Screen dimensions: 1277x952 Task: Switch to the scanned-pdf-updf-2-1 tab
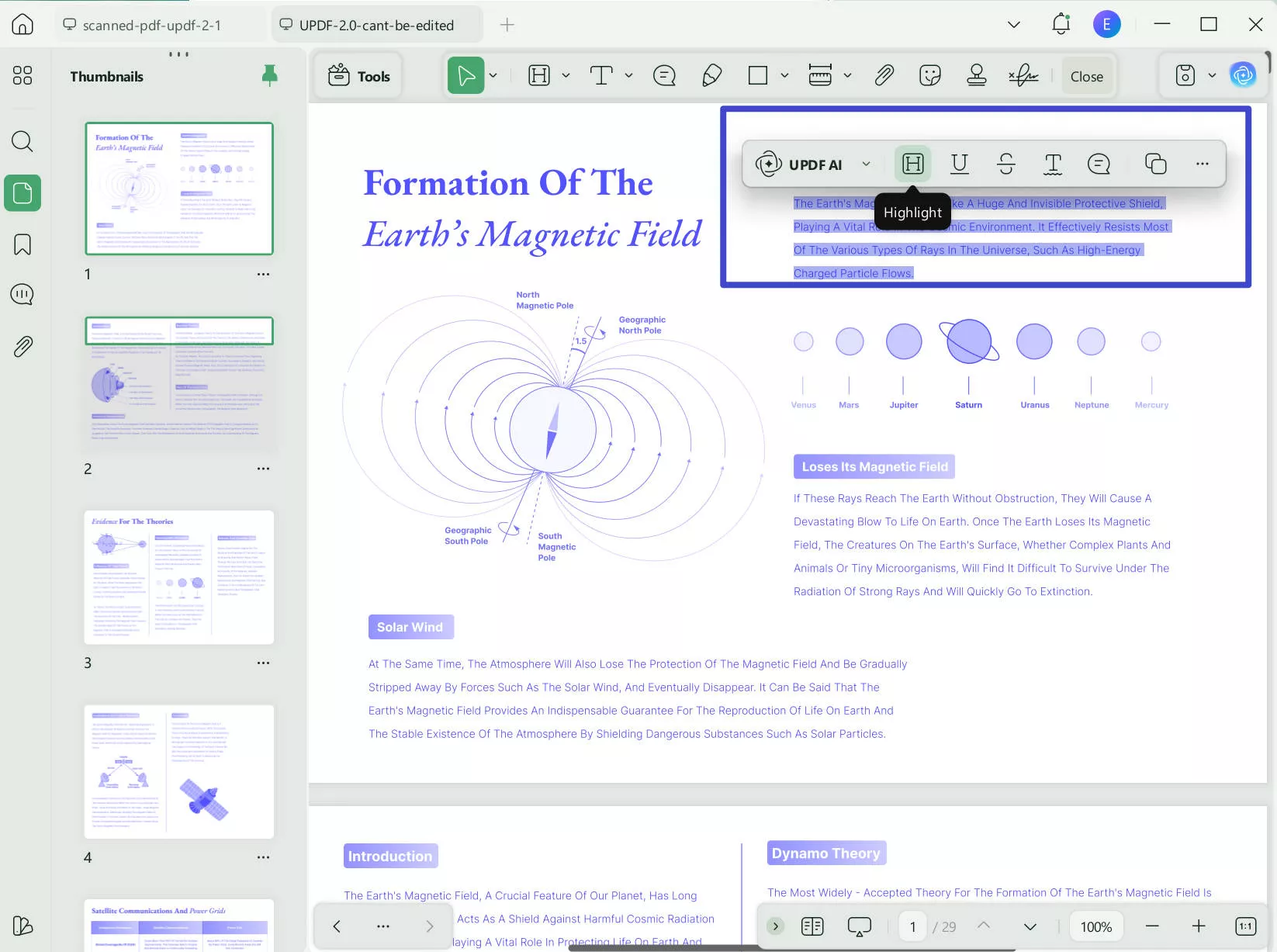pyautogui.click(x=152, y=24)
